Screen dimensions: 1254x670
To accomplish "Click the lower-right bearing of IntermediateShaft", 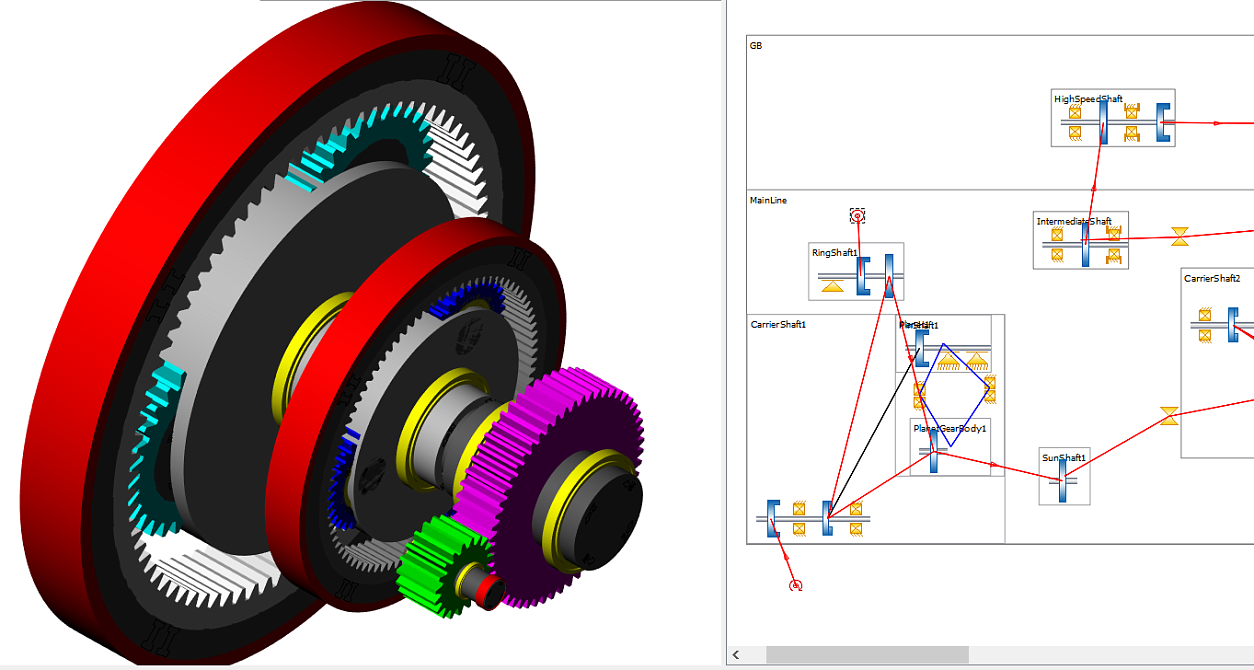I will point(1114,255).
